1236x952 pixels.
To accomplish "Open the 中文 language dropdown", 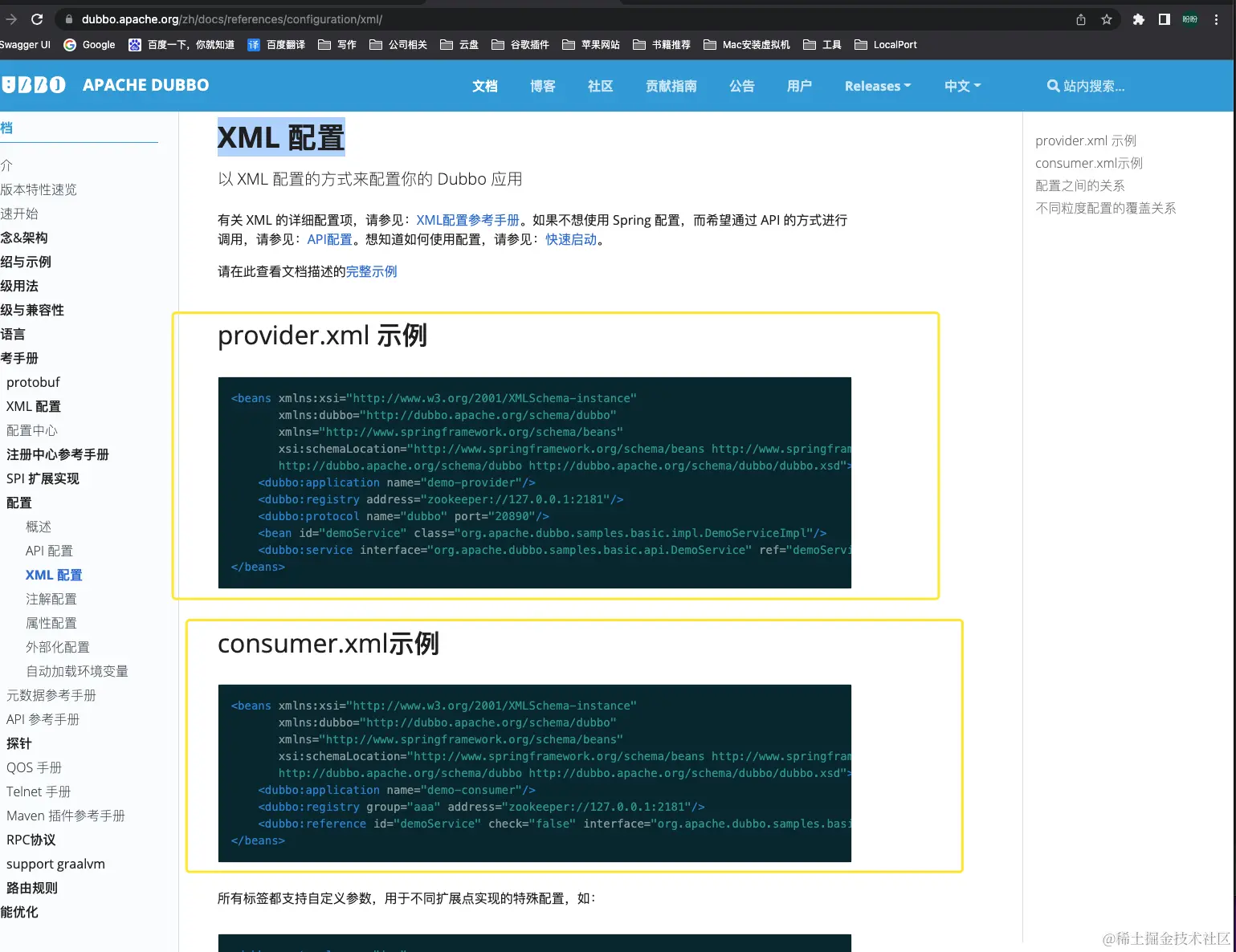I will [963, 86].
